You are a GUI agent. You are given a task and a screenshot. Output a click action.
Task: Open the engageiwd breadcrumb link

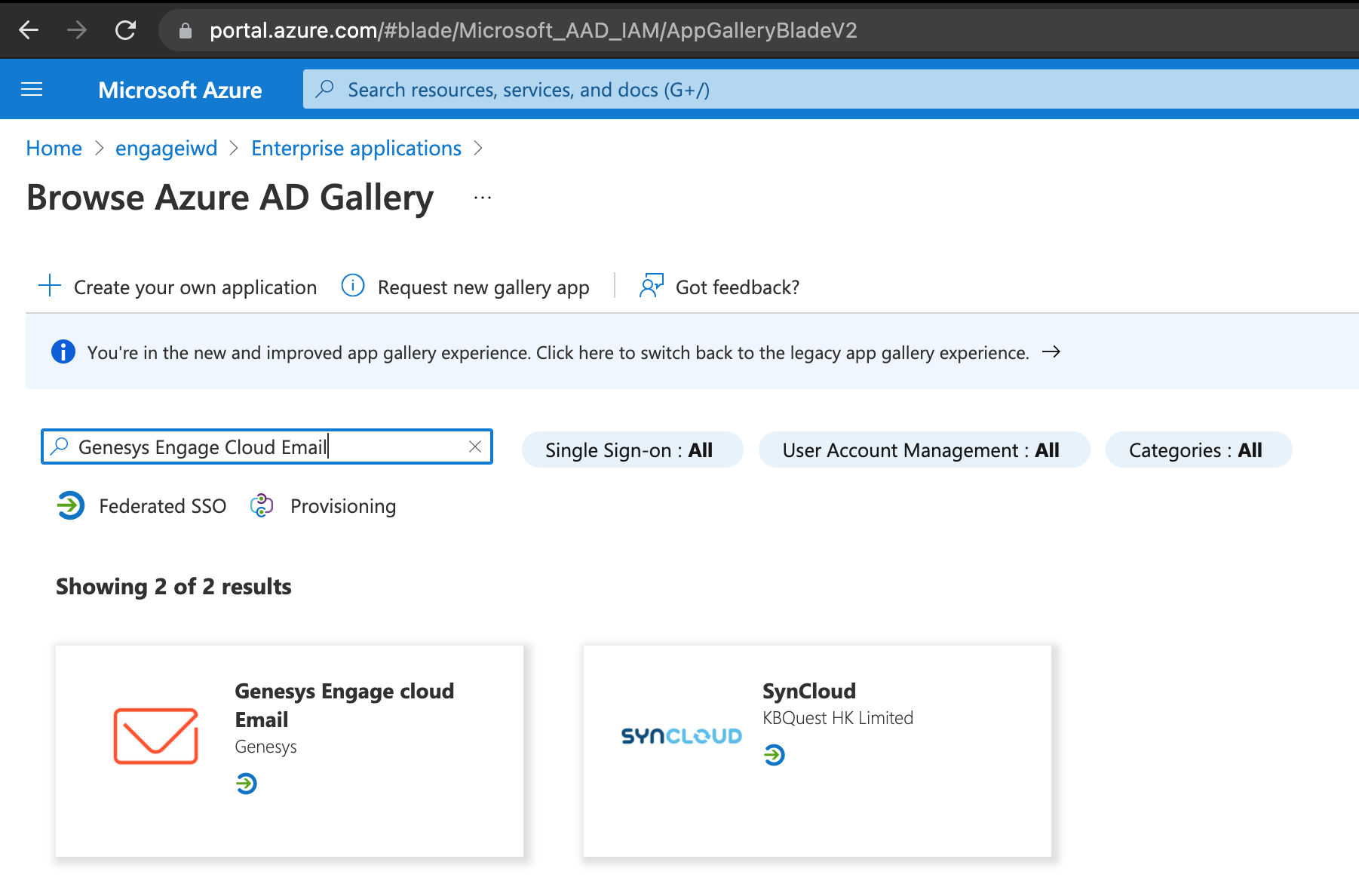coord(166,149)
